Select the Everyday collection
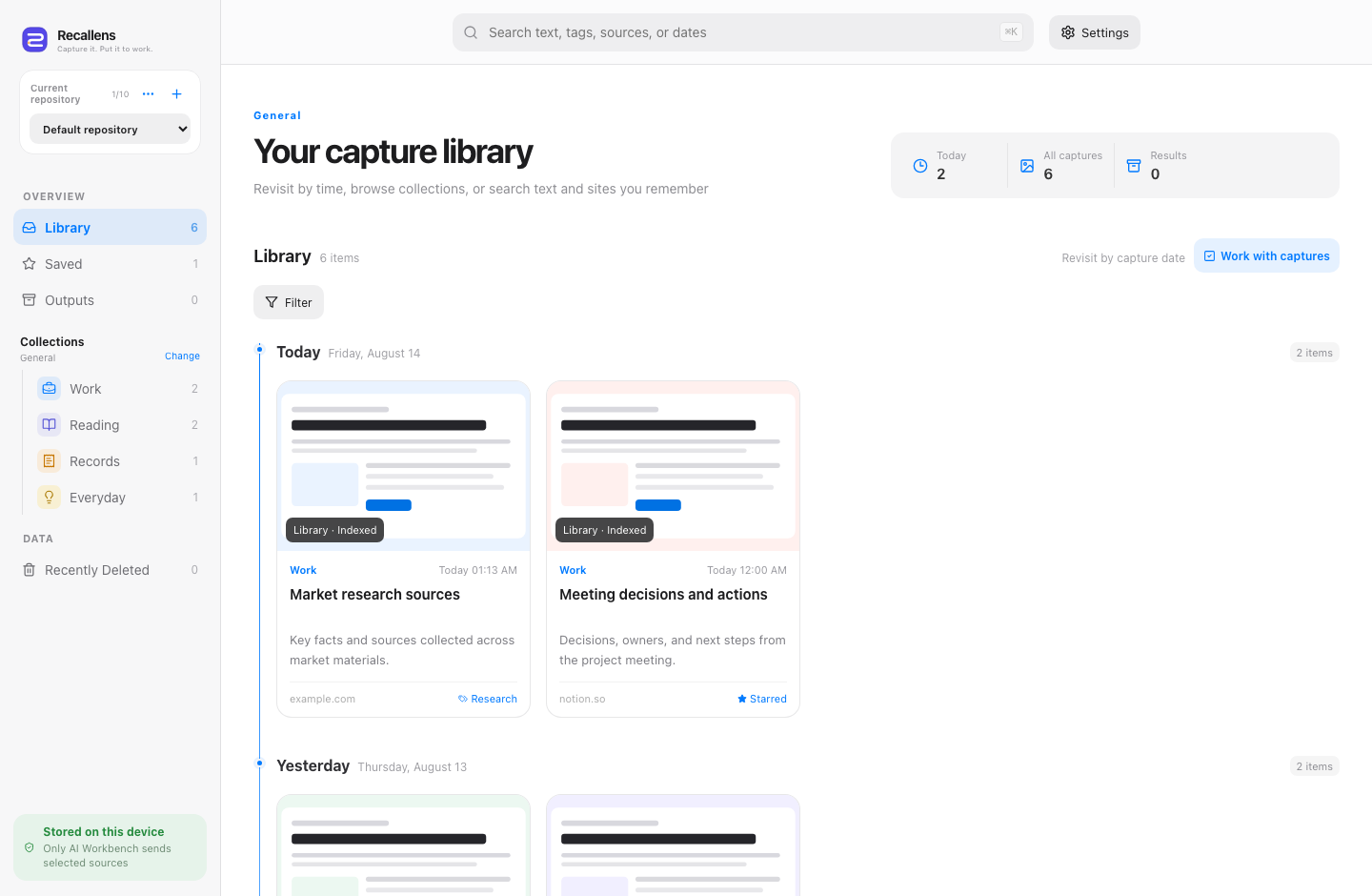 point(117,498)
